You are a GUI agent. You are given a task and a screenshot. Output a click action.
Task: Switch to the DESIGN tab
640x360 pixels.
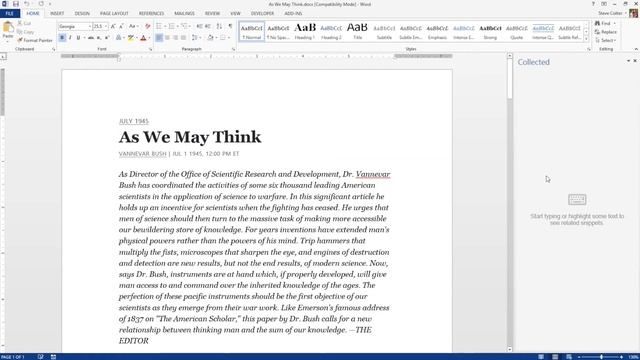[x=82, y=13]
